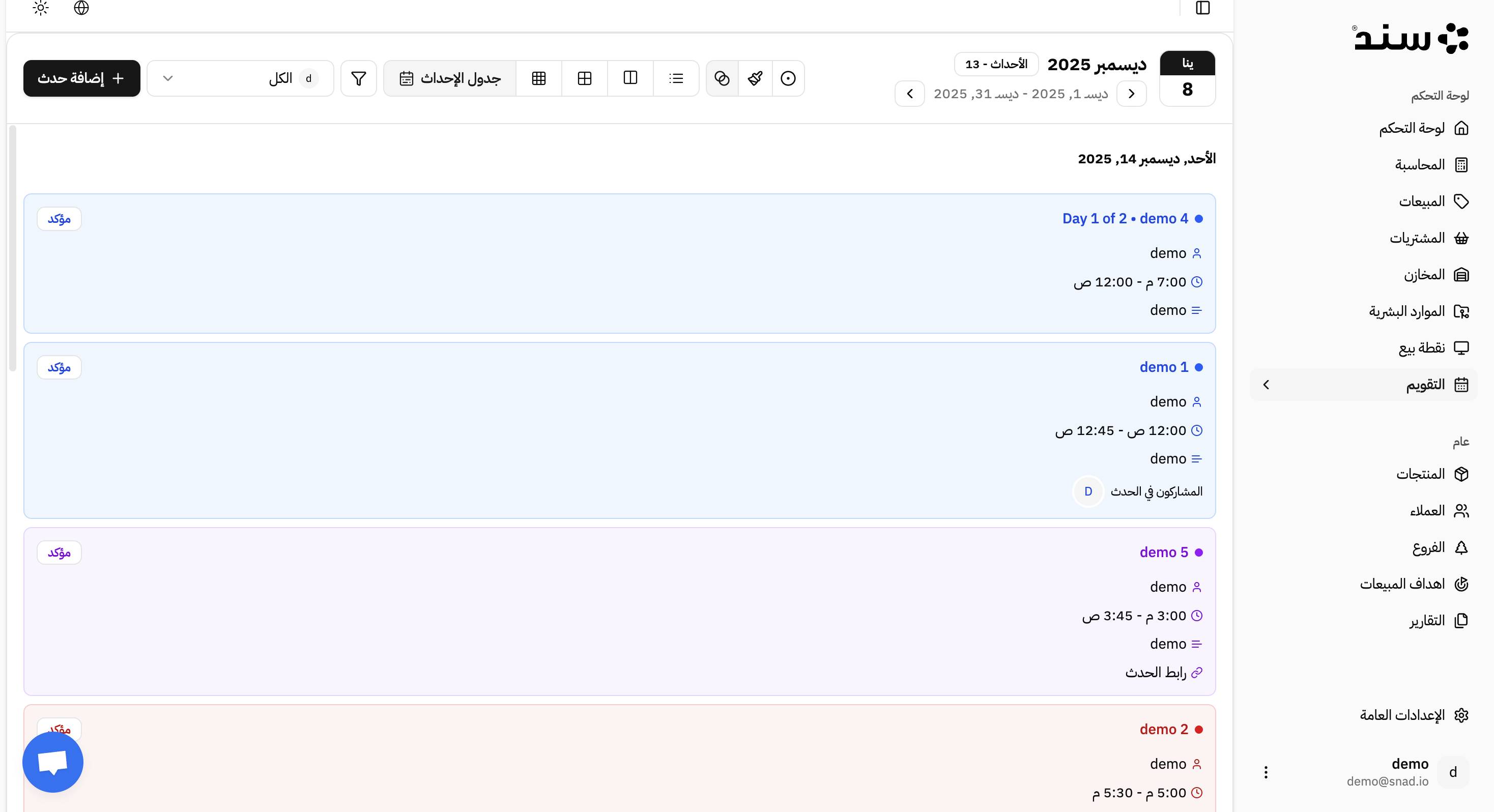Click the paintbrush color mode icon

(x=755, y=78)
